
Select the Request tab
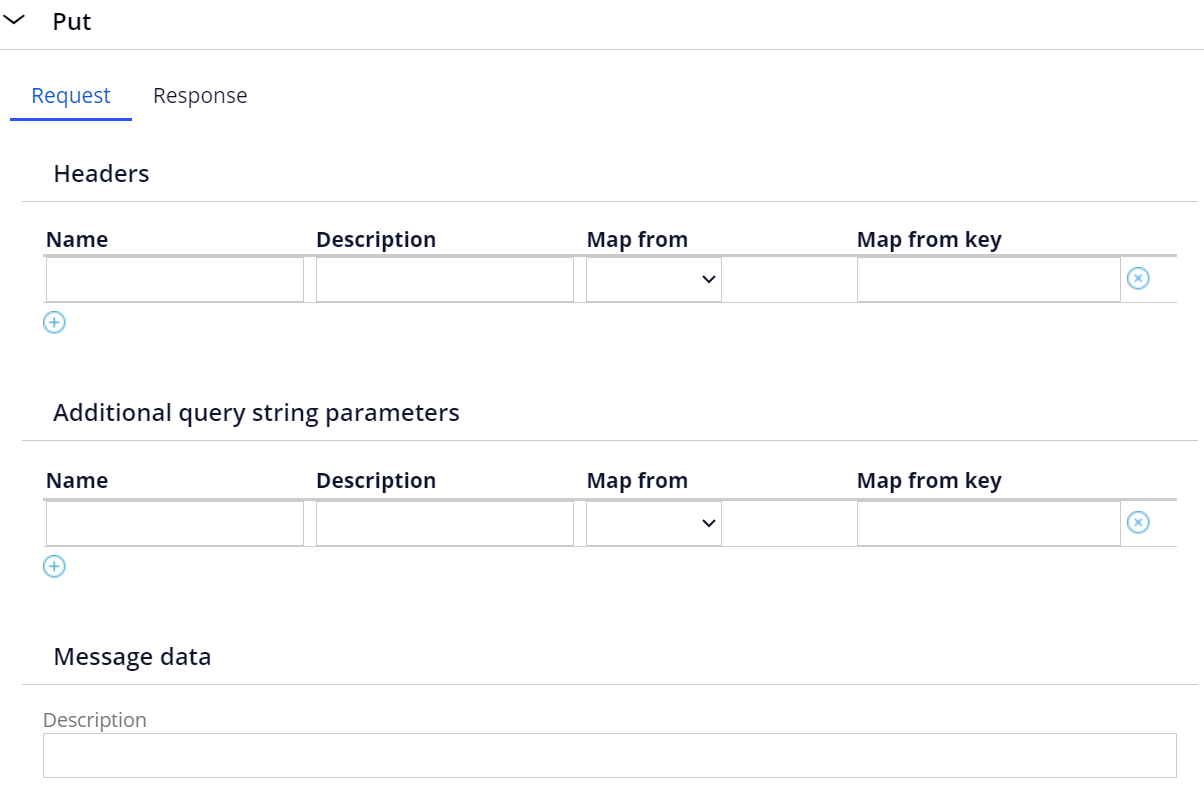click(70, 95)
